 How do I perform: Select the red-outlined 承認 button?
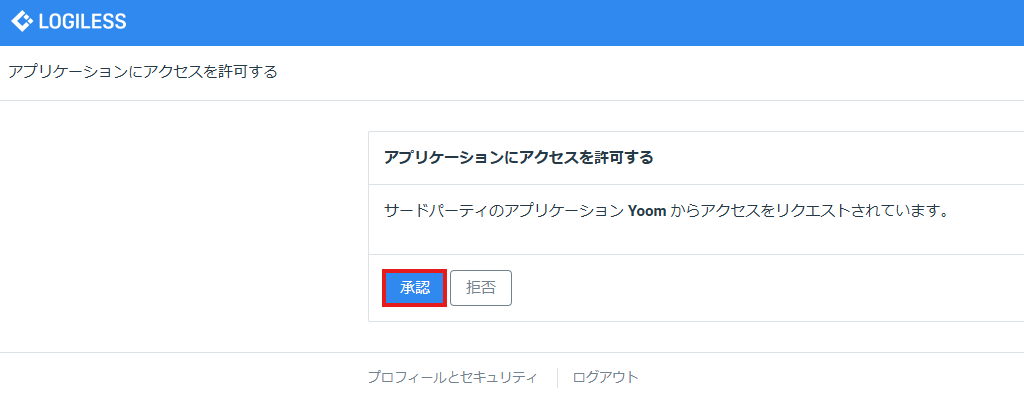(415, 288)
